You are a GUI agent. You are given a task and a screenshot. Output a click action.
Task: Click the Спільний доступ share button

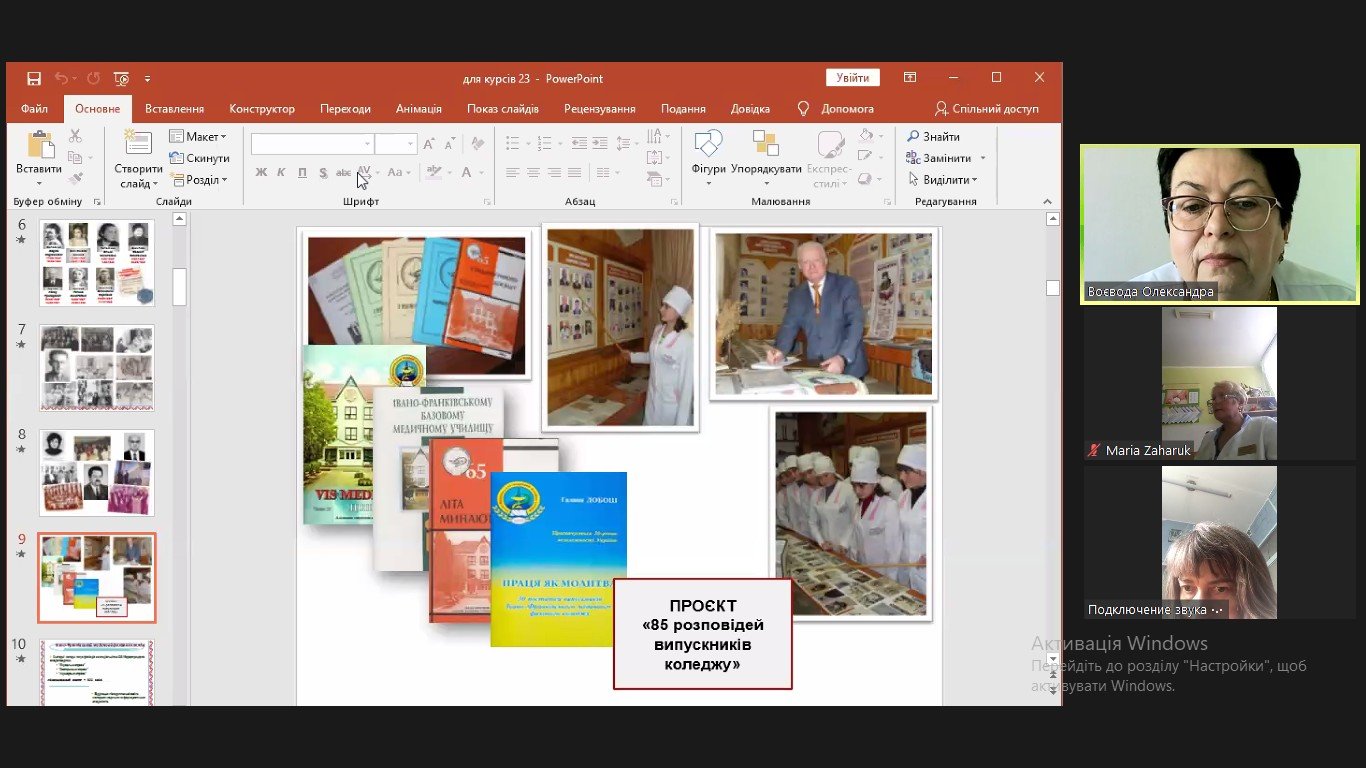[x=986, y=109]
